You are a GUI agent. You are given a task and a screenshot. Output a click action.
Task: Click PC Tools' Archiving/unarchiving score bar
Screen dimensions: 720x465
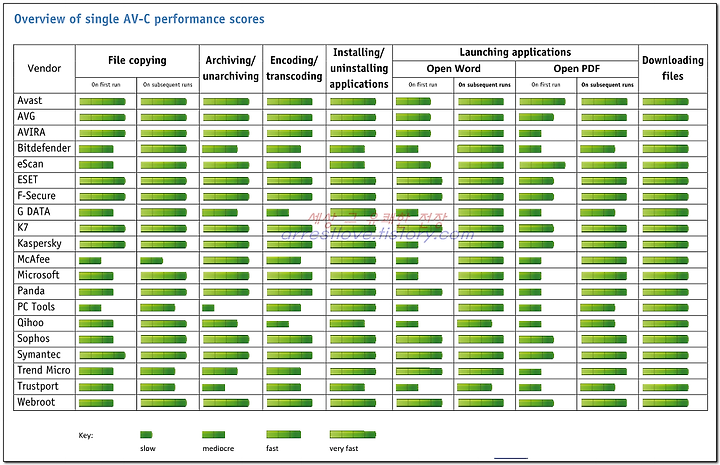(208, 308)
